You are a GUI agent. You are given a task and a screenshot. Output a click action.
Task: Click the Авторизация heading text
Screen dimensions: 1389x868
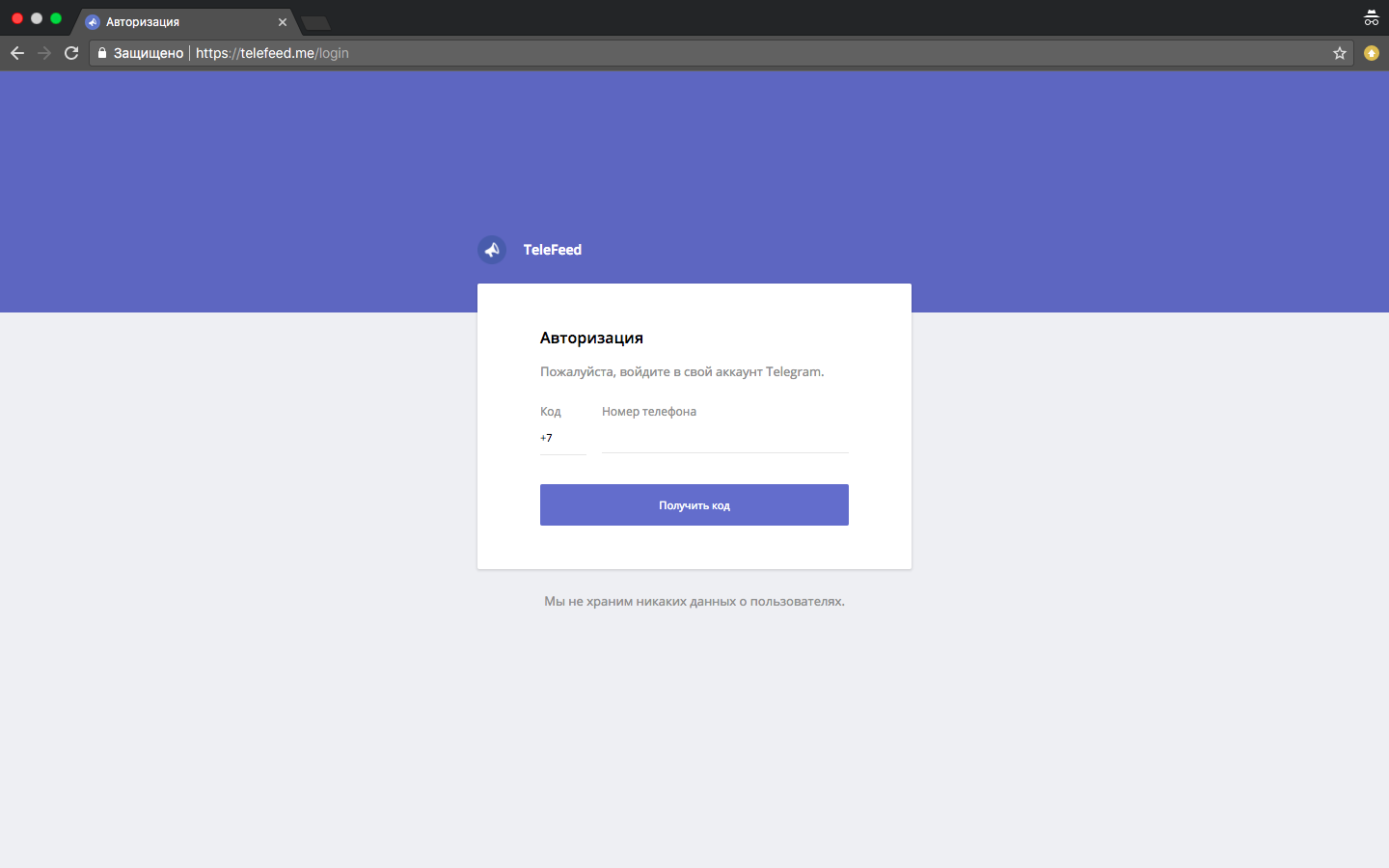591,339
